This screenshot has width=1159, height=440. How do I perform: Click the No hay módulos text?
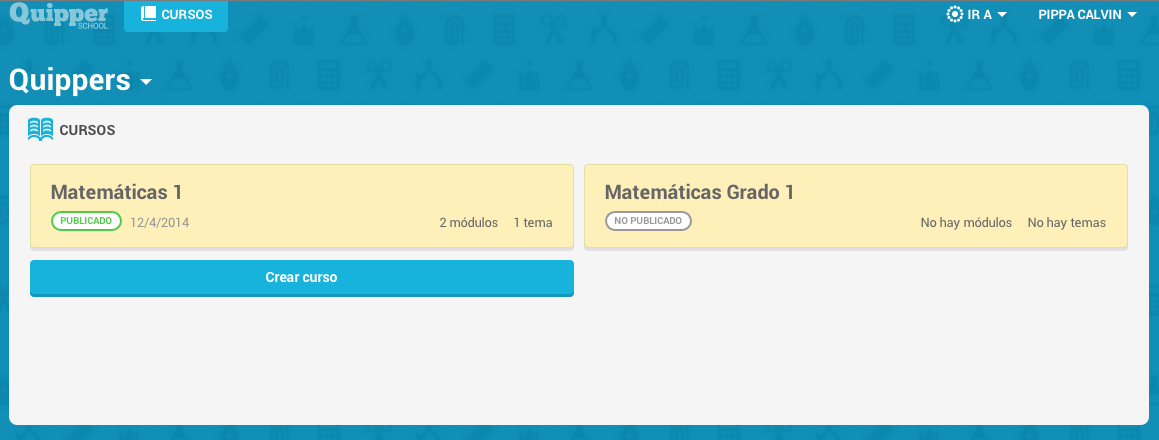(x=966, y=223)
